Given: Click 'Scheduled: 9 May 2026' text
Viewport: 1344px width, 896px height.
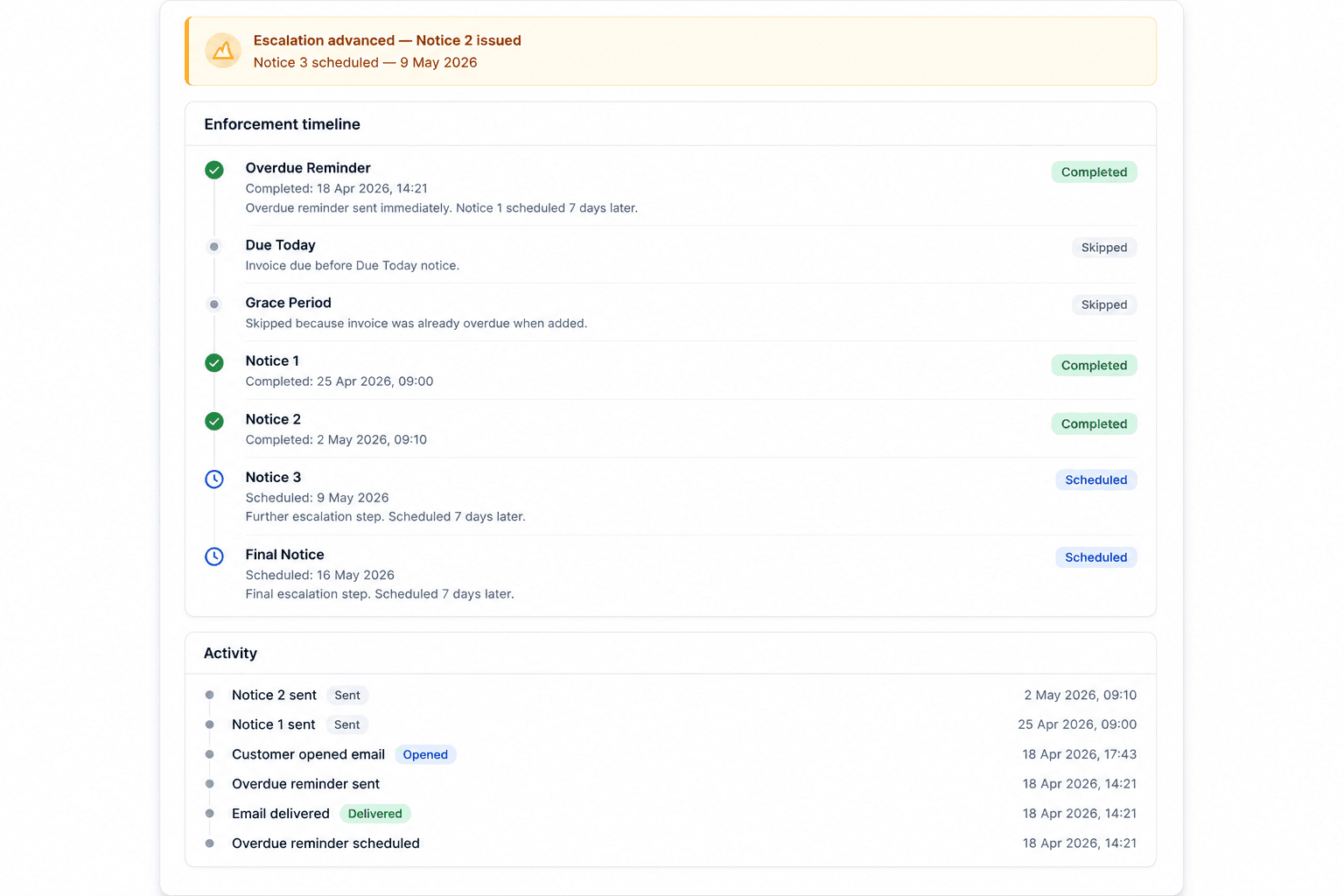Looking at the screenshot, I should tap(317, 498).
